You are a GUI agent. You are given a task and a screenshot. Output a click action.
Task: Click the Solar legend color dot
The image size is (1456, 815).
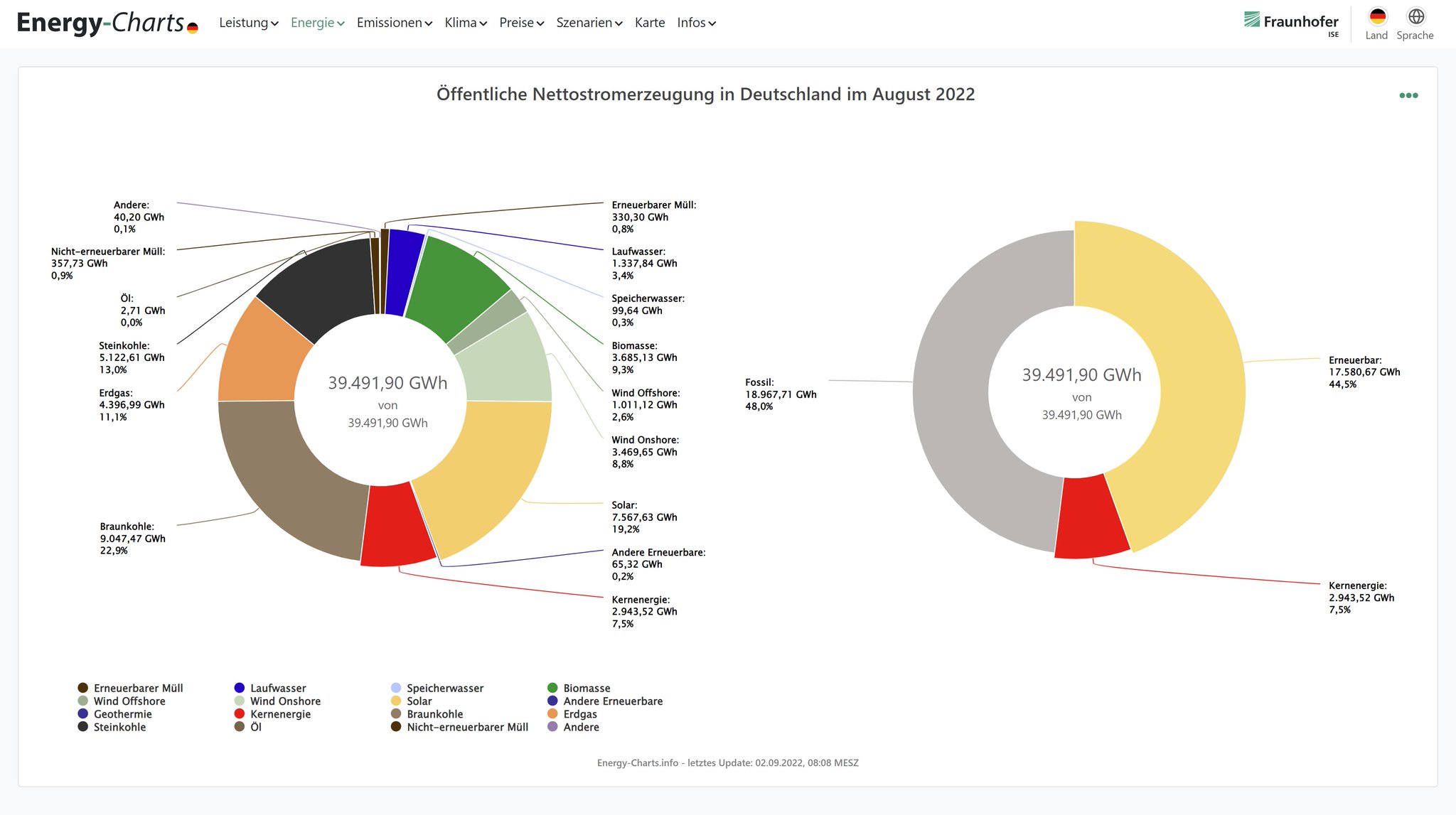click(396, 701)
